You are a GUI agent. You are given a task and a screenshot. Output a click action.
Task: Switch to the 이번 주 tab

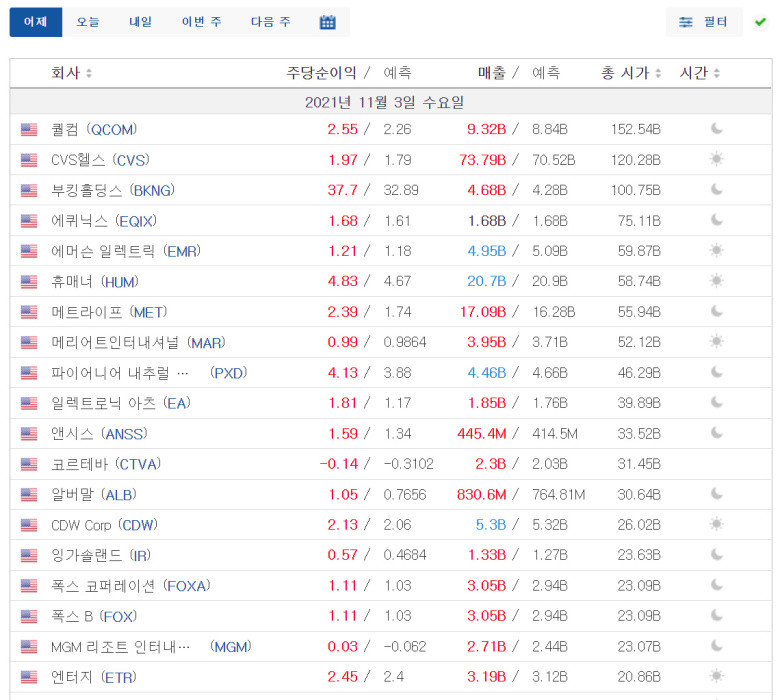(201, 22)
